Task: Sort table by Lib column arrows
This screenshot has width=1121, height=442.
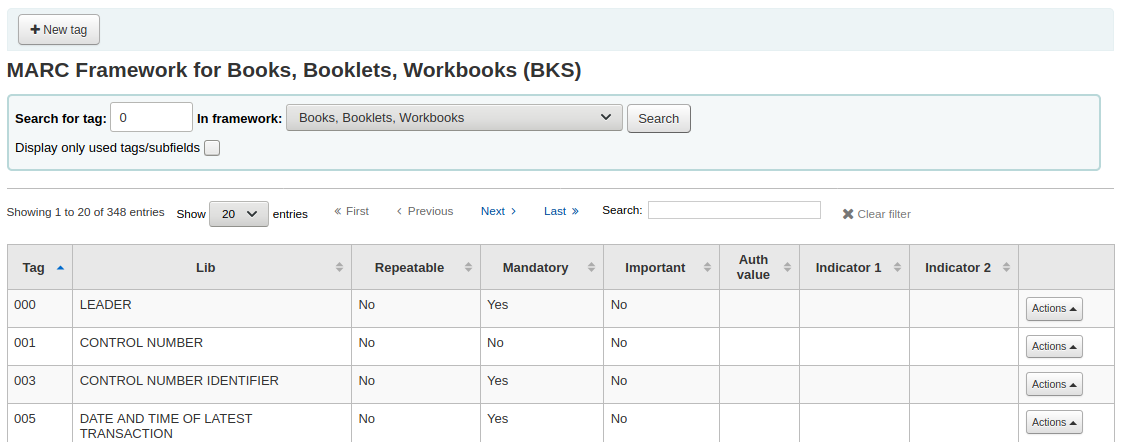Action: pyautogui.click(x=339, y=268)
